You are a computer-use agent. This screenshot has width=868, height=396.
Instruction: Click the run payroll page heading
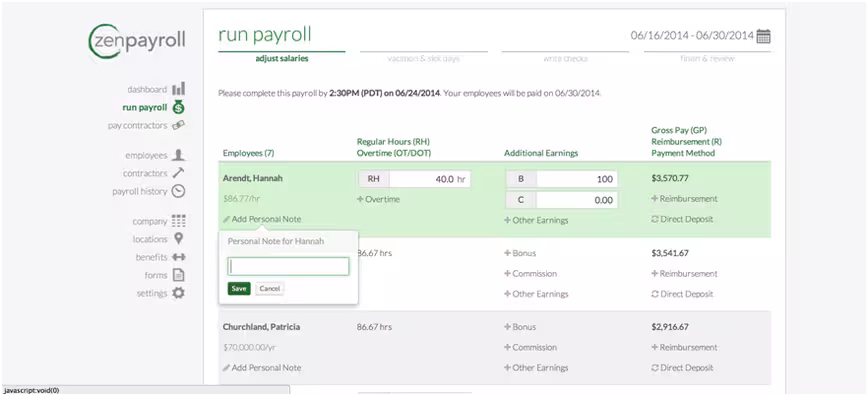(x=265, y=34)
